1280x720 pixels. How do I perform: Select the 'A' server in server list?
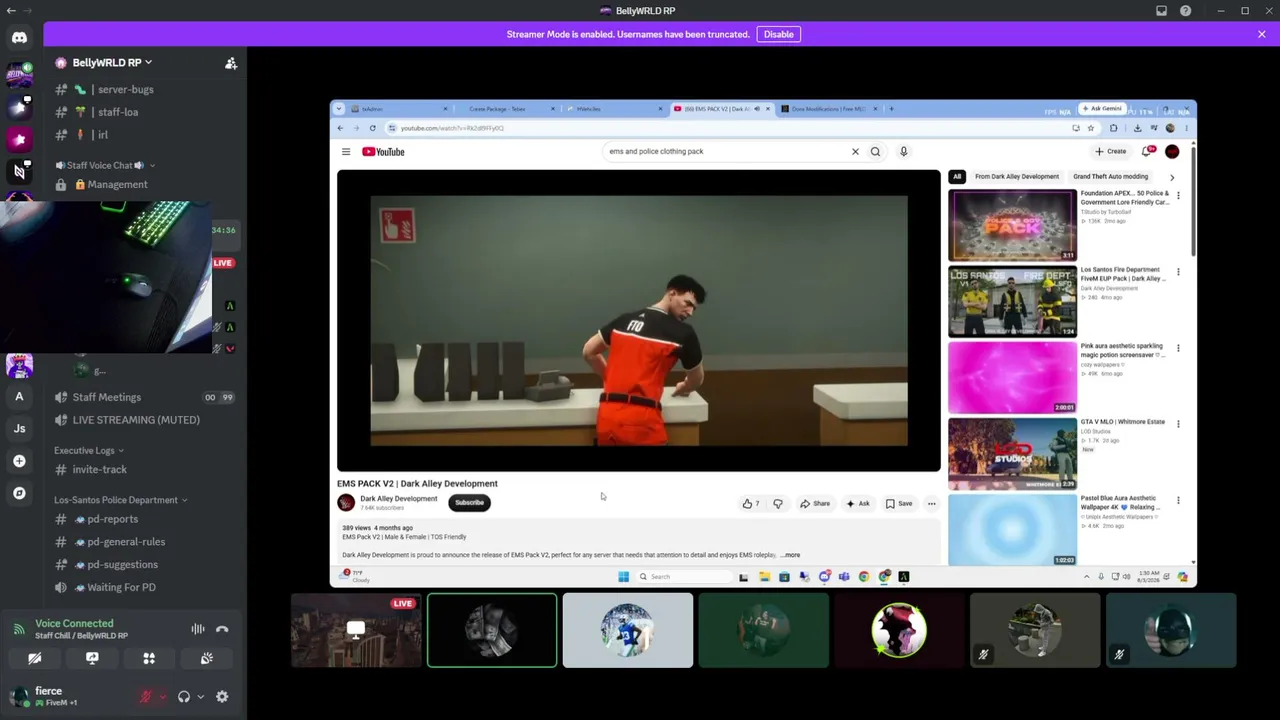19,397
